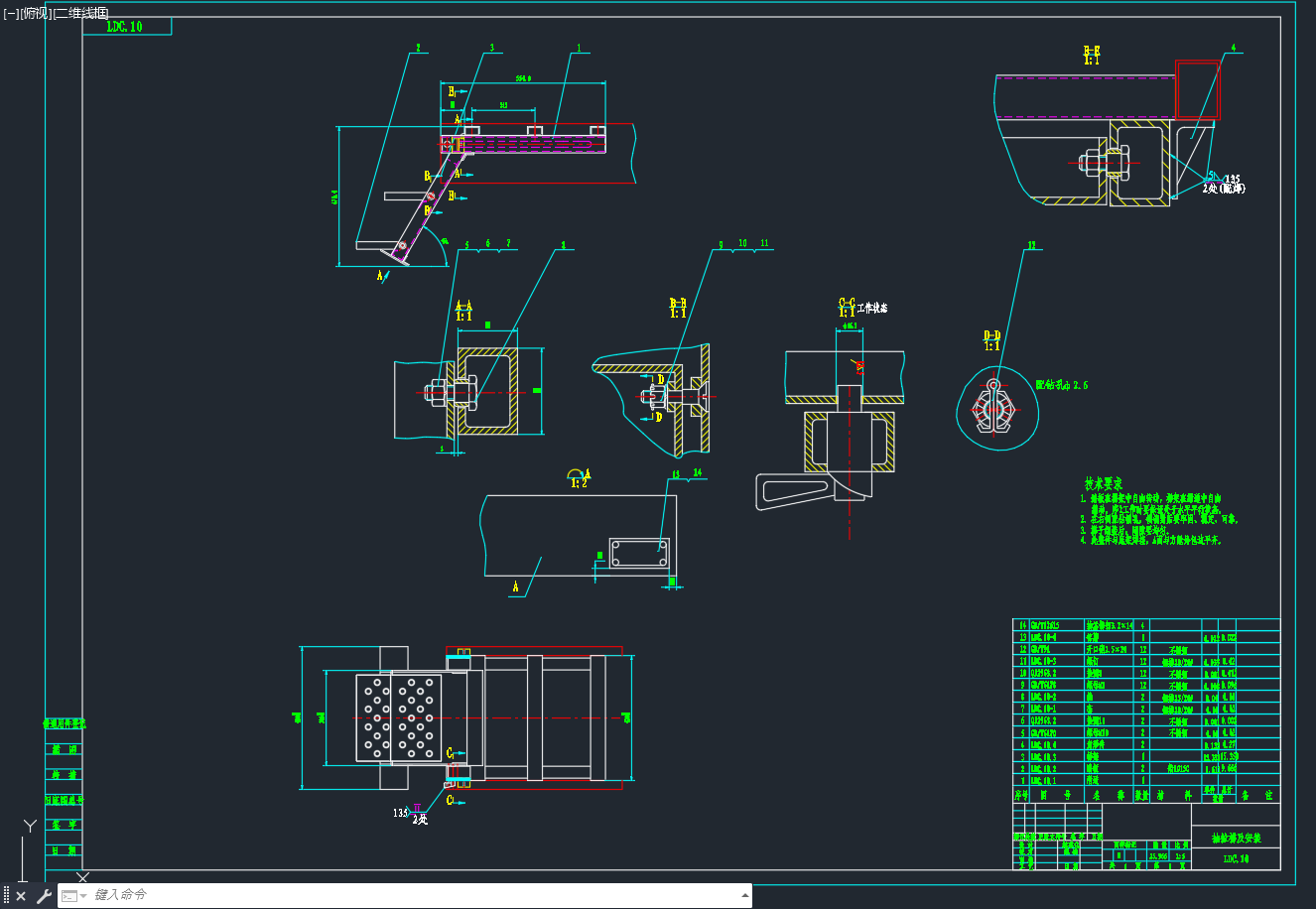This screenshot has height=909, width=1316.
Task: Close the command line with its X icon
Action: 21,896
